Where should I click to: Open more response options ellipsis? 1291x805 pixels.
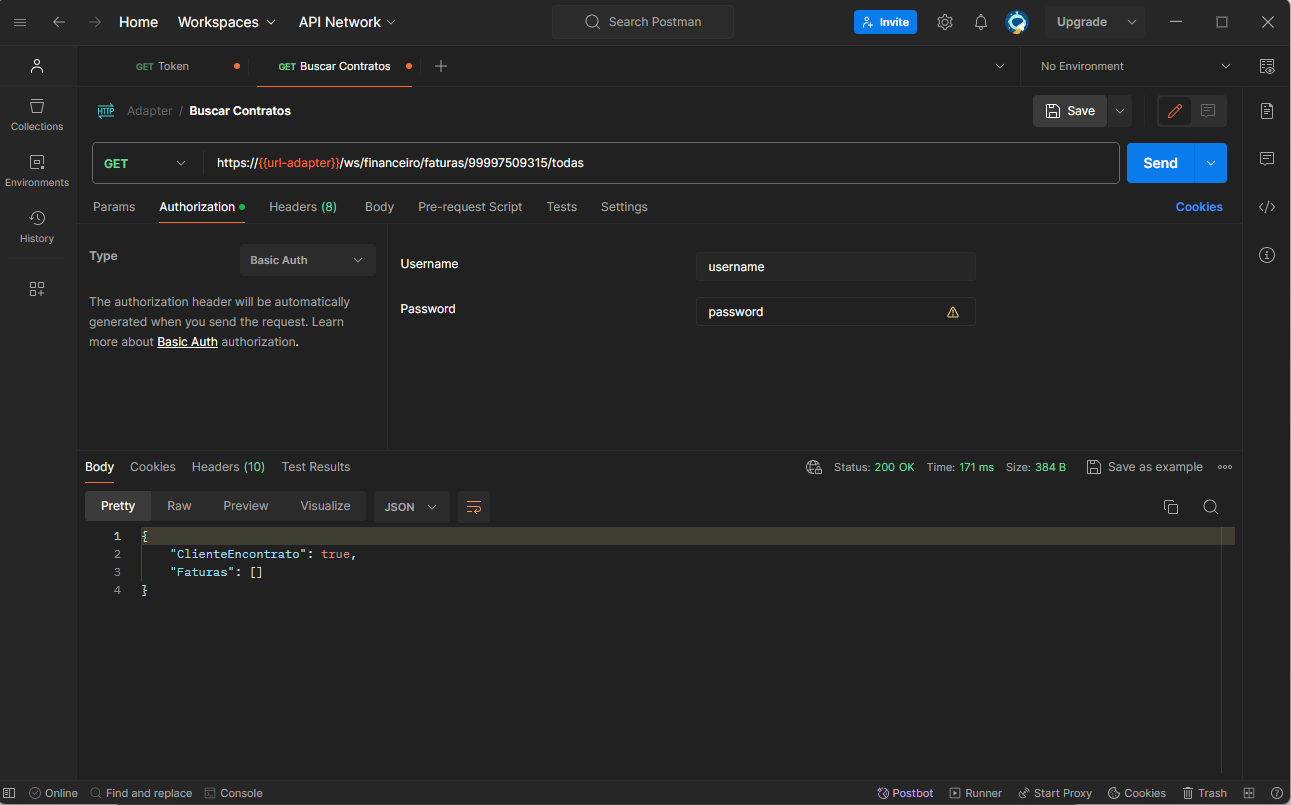[1225, 467]
